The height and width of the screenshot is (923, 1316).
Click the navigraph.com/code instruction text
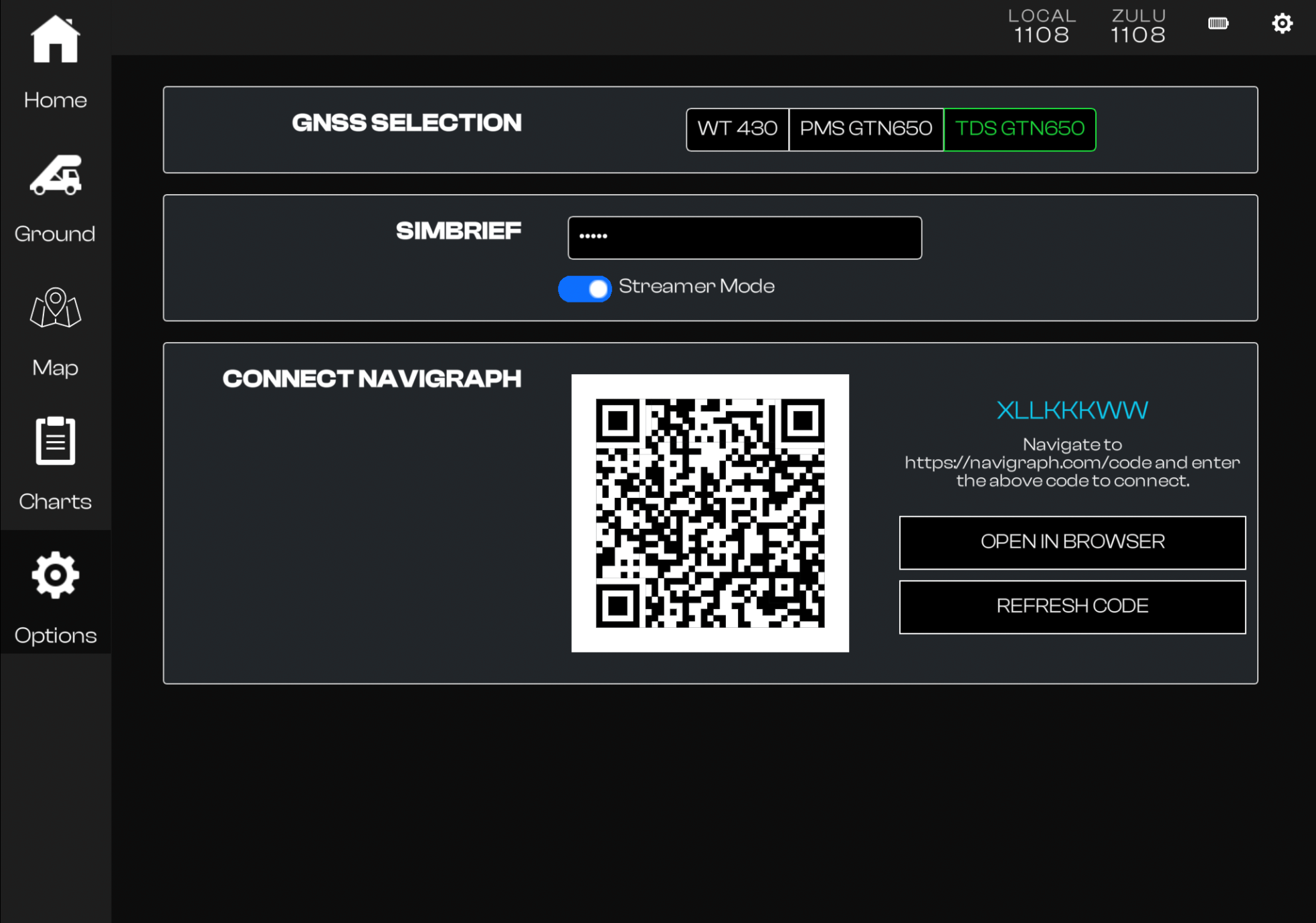(1072, 463)
